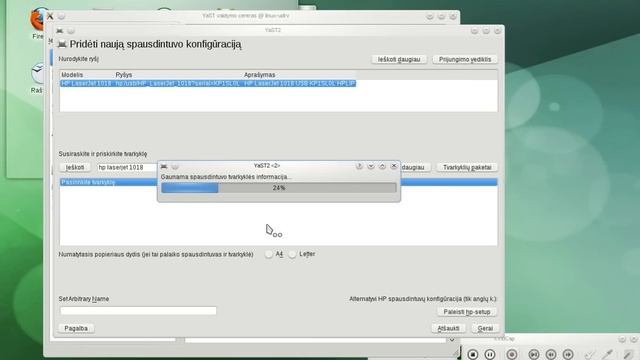Open Pagalba help button
Image resolution: width=640 pixels, height=360 pixels.
pos(76,328)
